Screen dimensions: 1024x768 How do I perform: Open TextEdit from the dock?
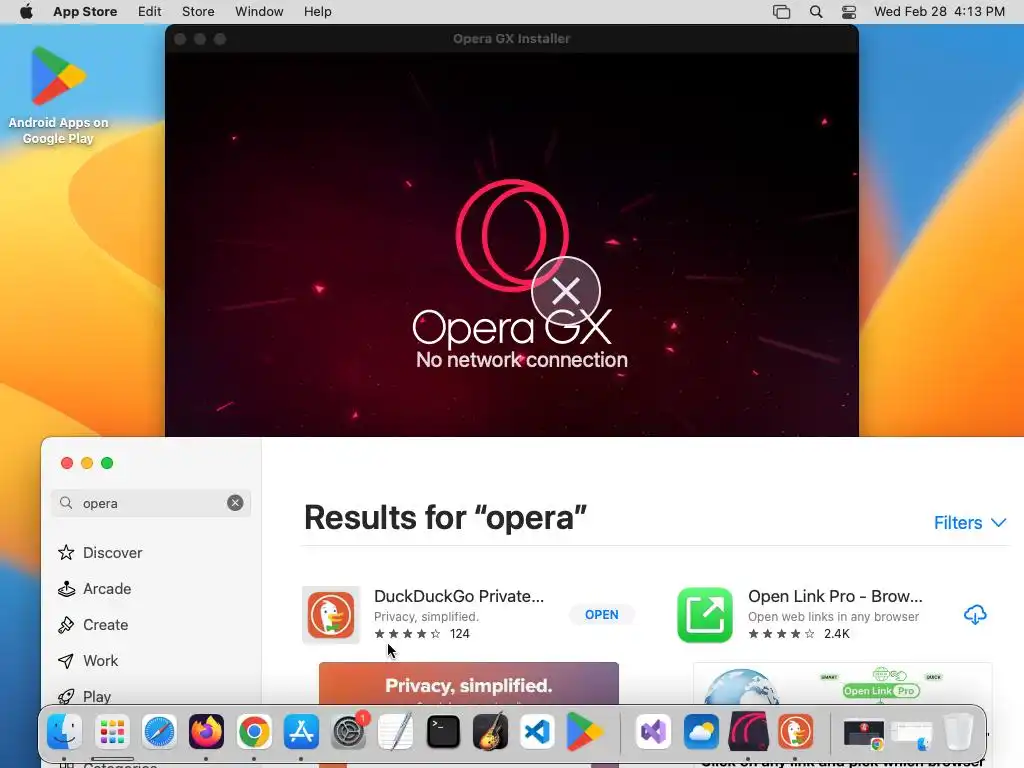point(396,732)
